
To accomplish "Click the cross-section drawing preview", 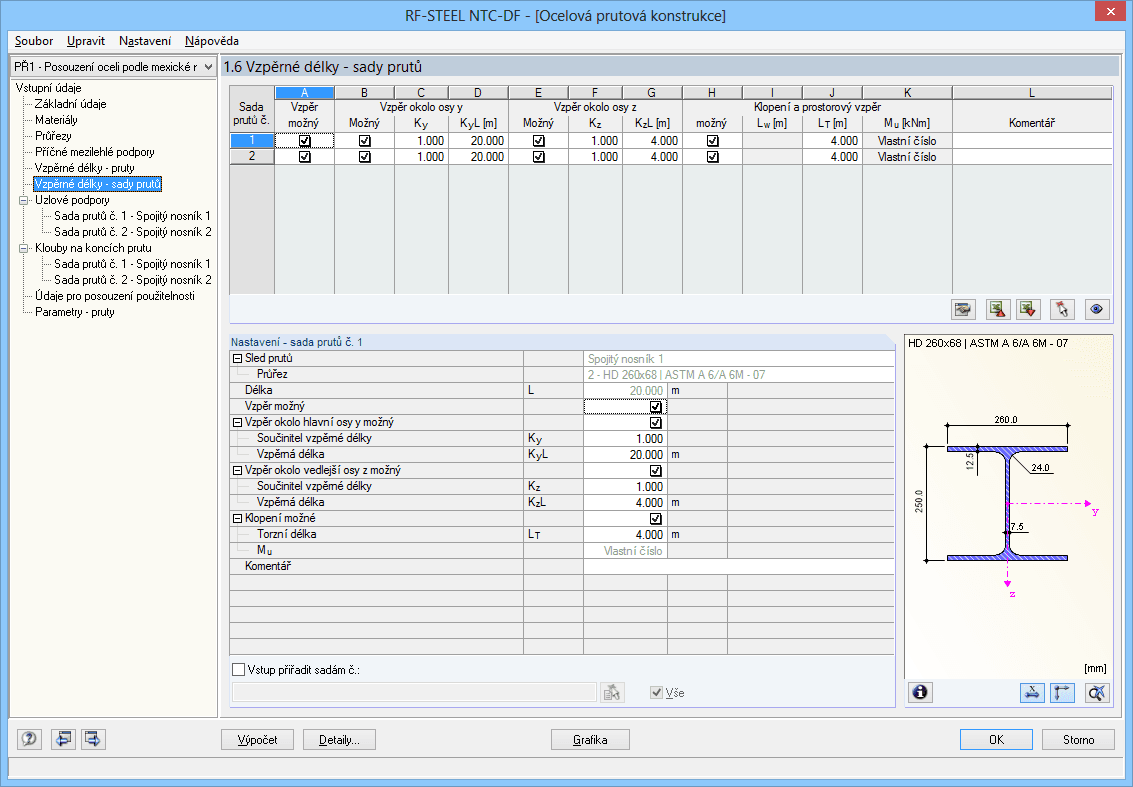I will click(1007, 509).
